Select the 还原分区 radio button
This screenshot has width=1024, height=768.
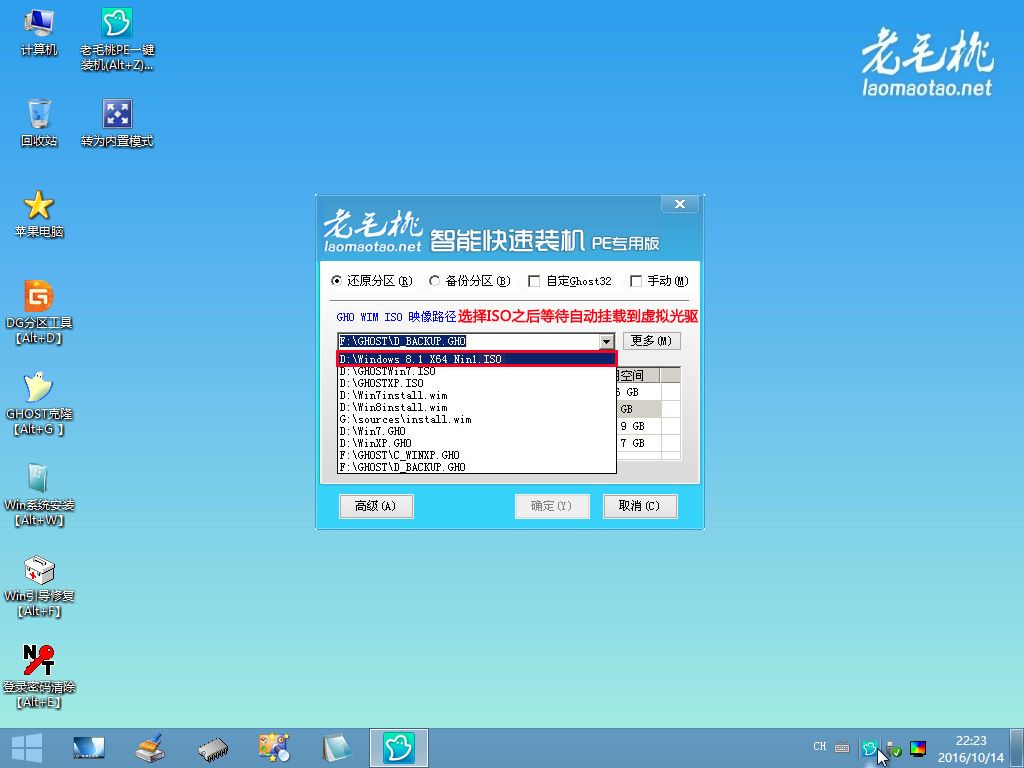point(337,281)
